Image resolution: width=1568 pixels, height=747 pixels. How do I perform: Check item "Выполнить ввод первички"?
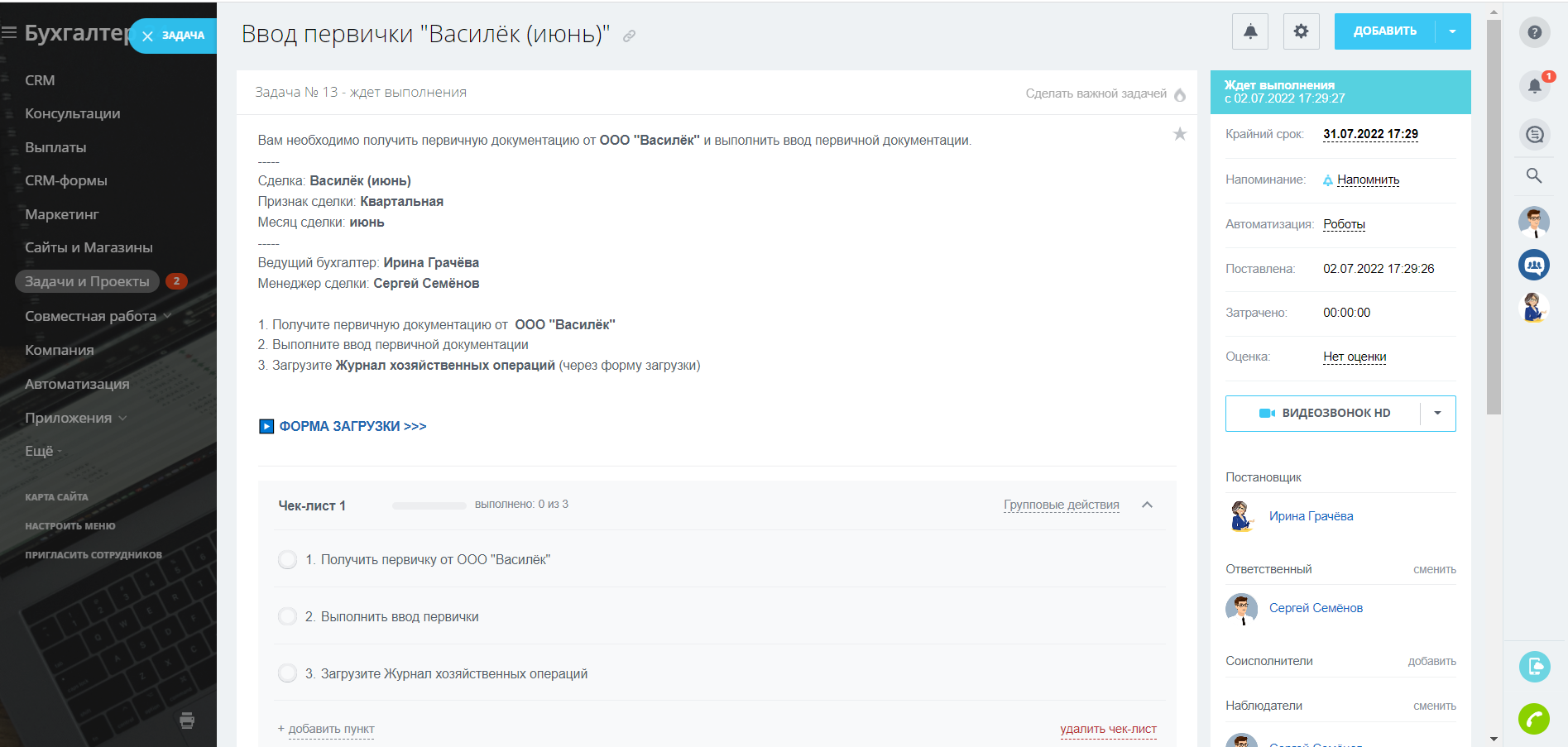(x=288, y=617)
